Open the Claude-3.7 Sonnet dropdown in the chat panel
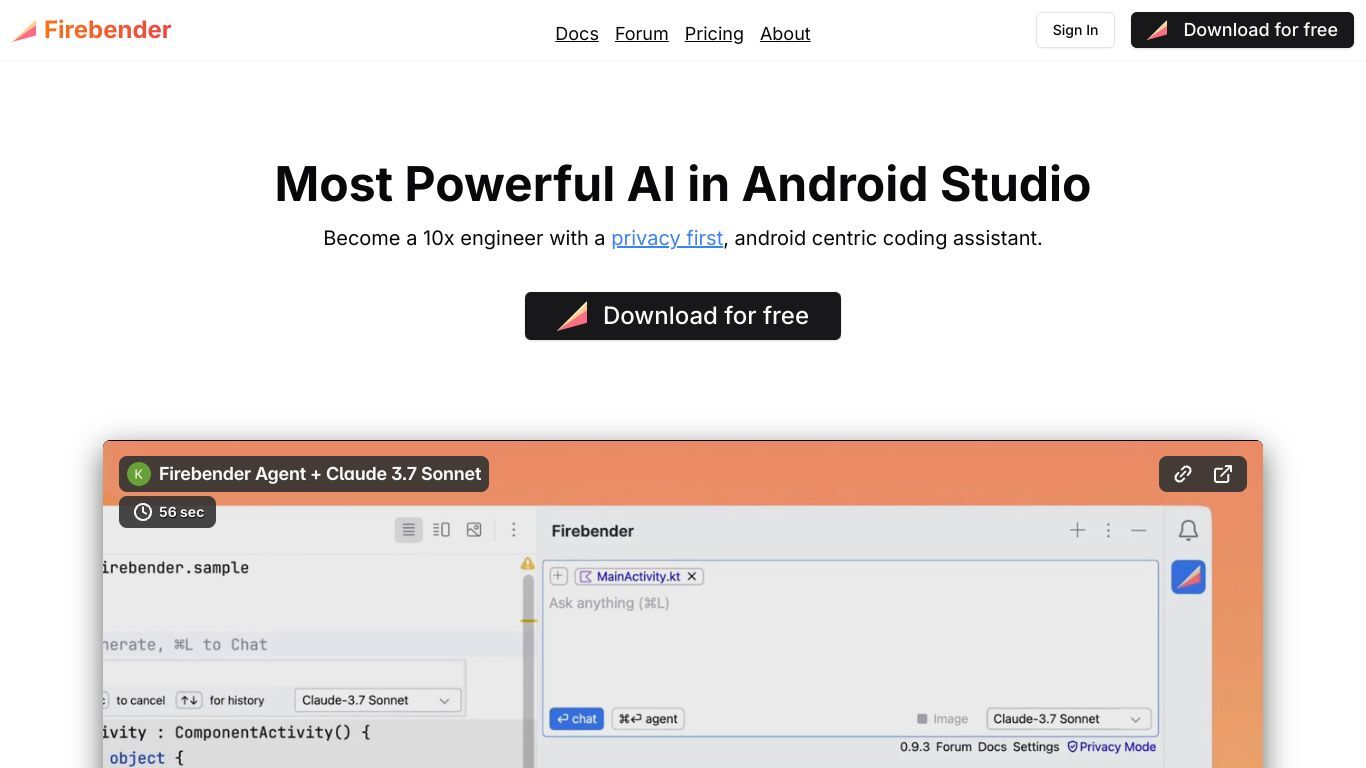The height and width of the screenshot is (768, 1366). click(x=1068, y=719)
